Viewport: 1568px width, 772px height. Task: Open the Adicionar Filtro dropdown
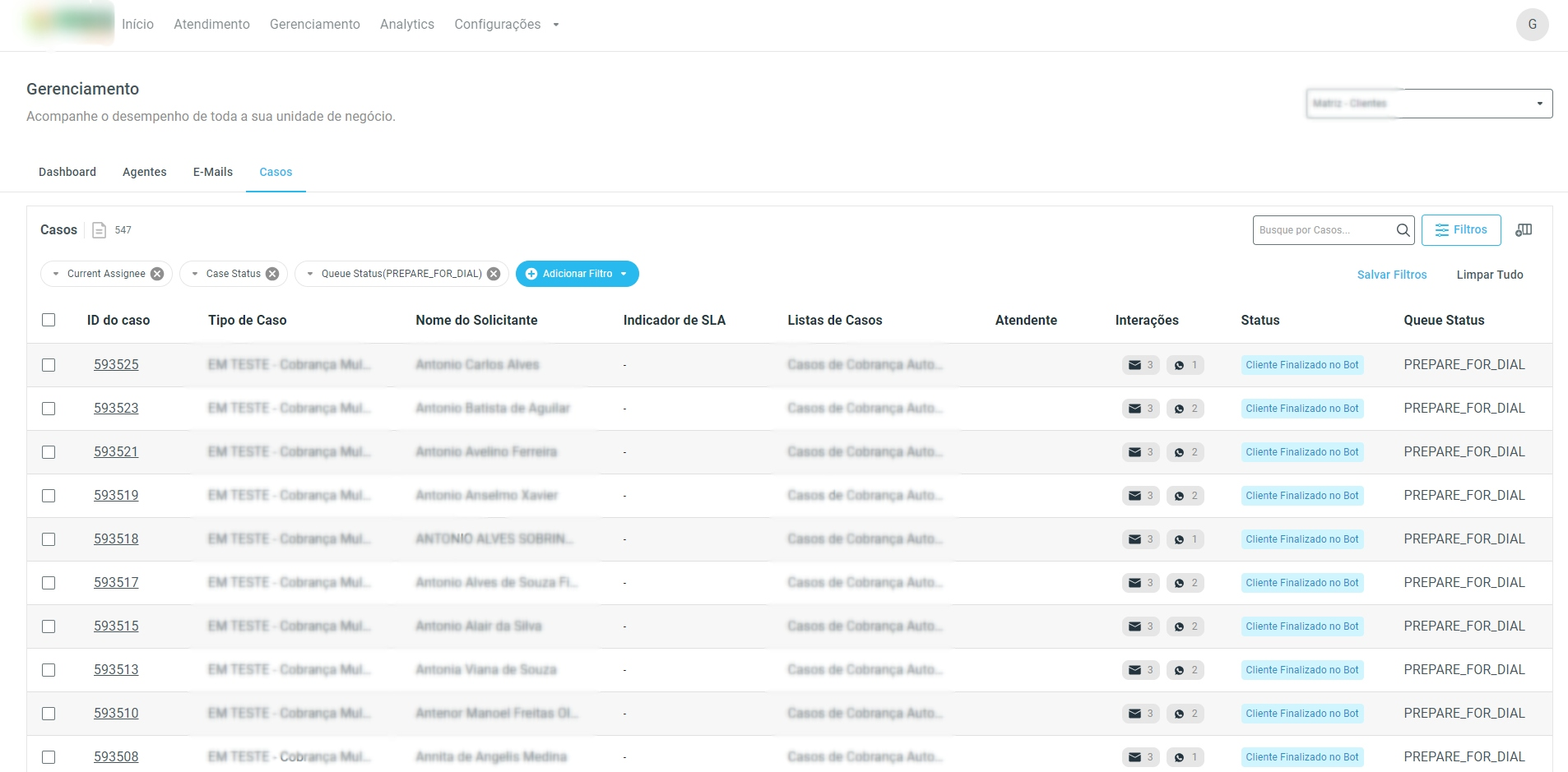point(577,274)
